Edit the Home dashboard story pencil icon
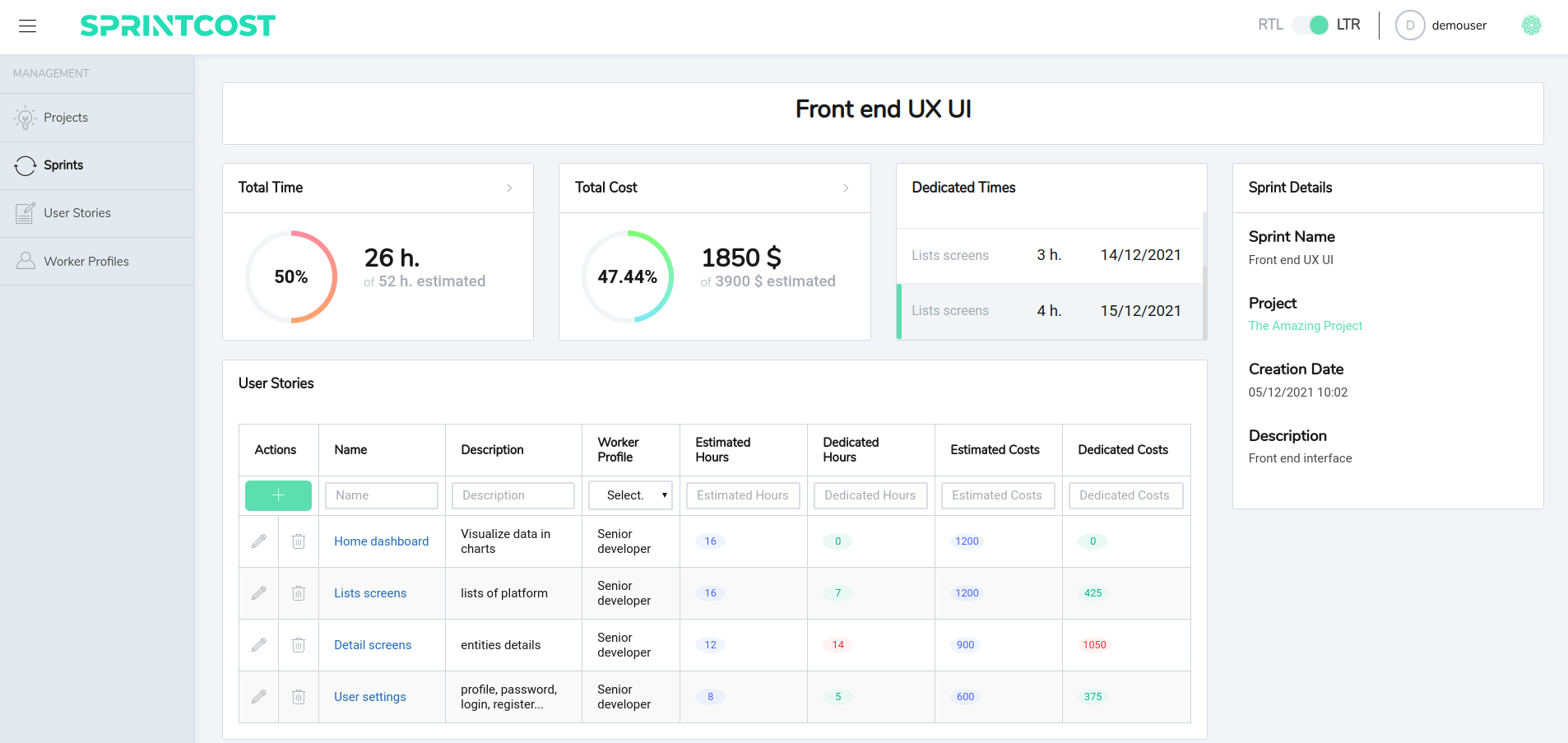Viewport: 1568px width, 743px height. click(258, 541)
